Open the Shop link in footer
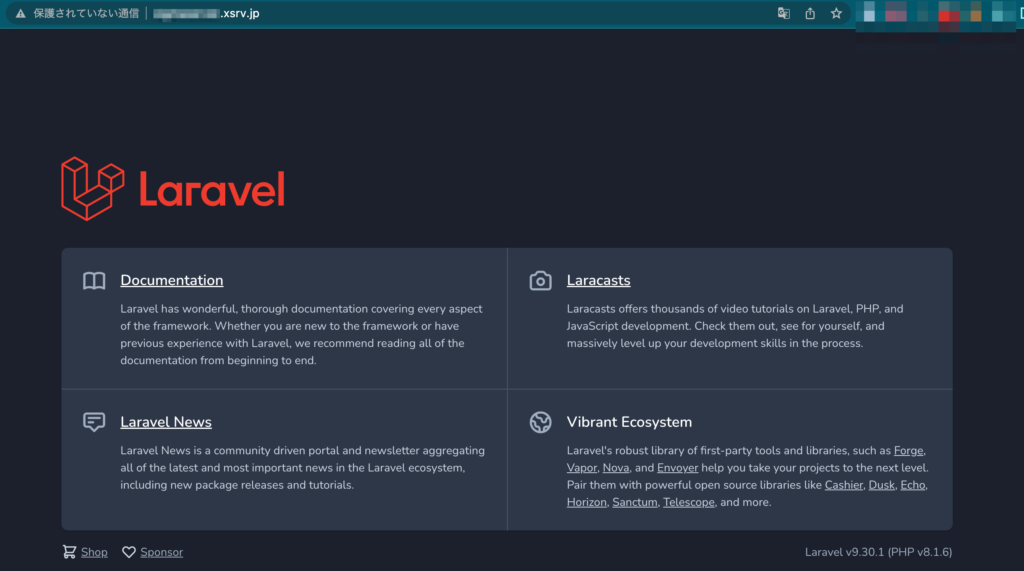The image size is (1024, 571). pyautogui.click(x=94, y=552)
